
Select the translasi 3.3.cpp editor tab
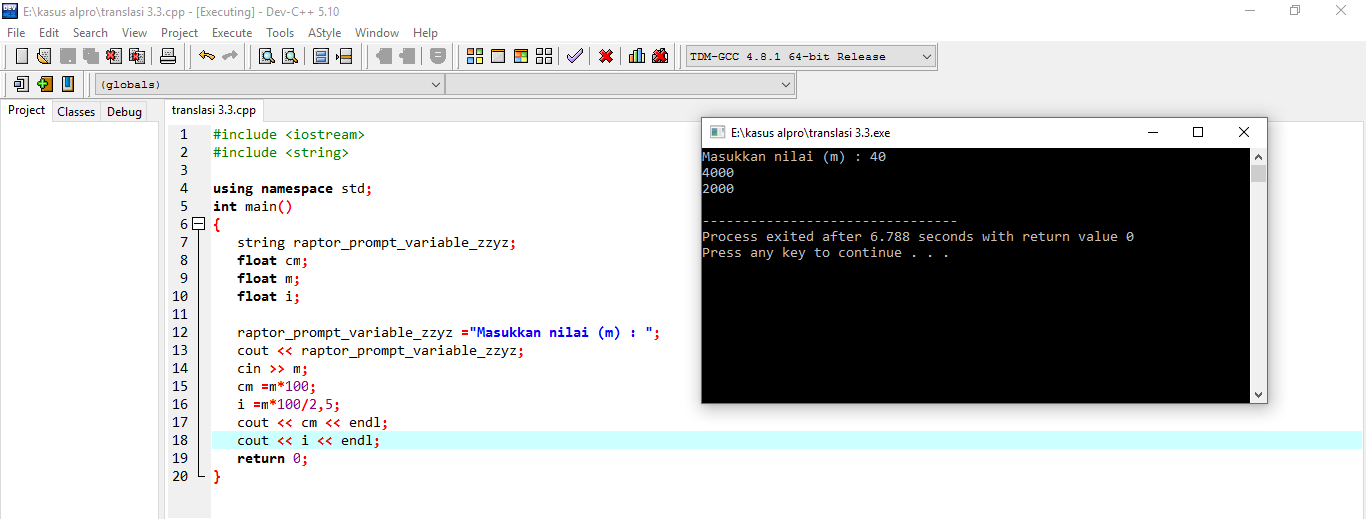(x=213, y=110)
